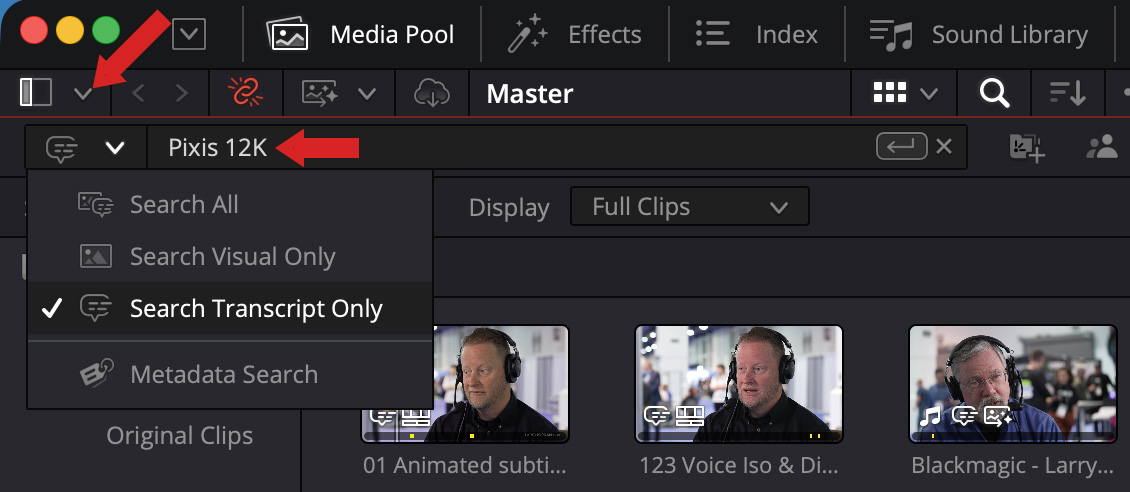Open the Display Full Clips dropdown

point(690,207)
